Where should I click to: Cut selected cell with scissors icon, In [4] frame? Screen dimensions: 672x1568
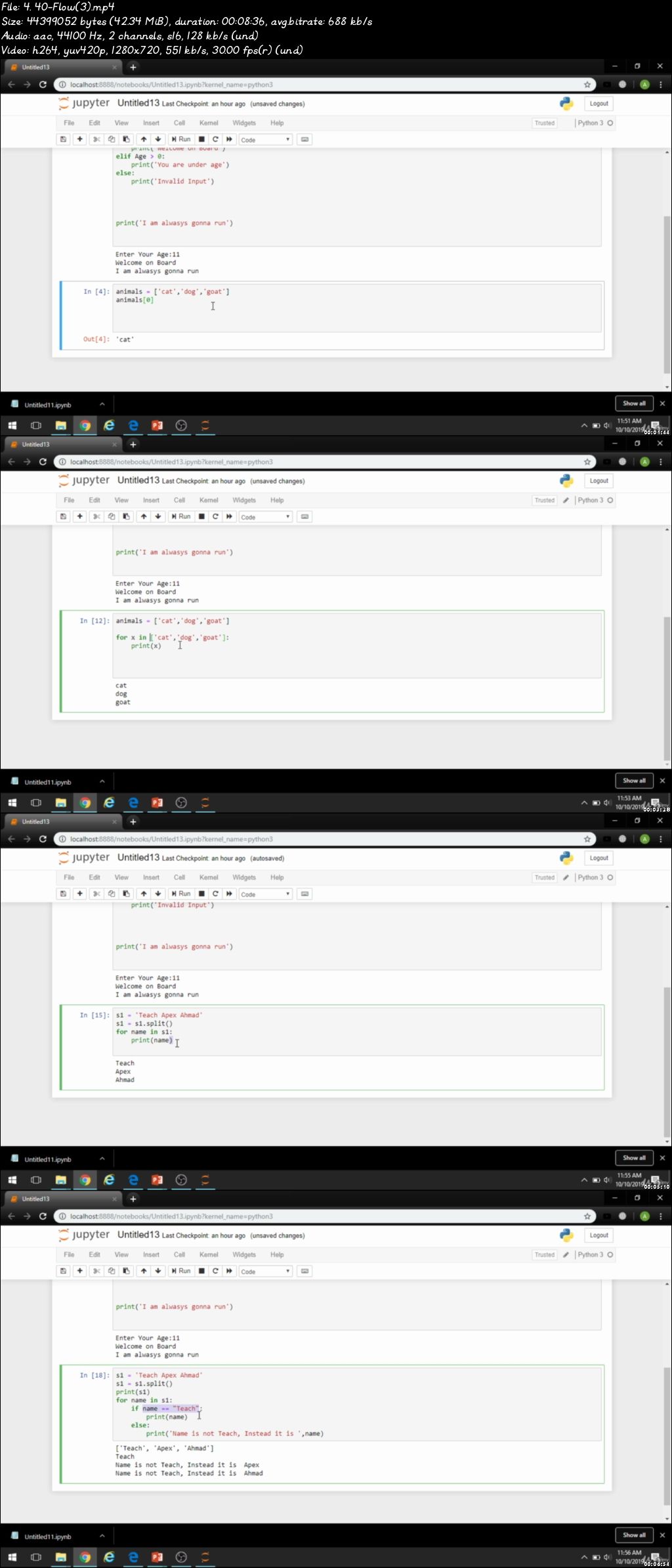pyautogui.click(x=96, y=139)
